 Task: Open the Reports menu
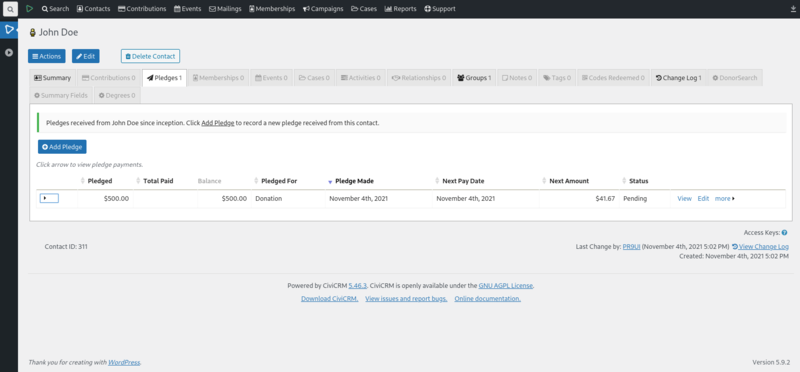(x=401, y=9)
